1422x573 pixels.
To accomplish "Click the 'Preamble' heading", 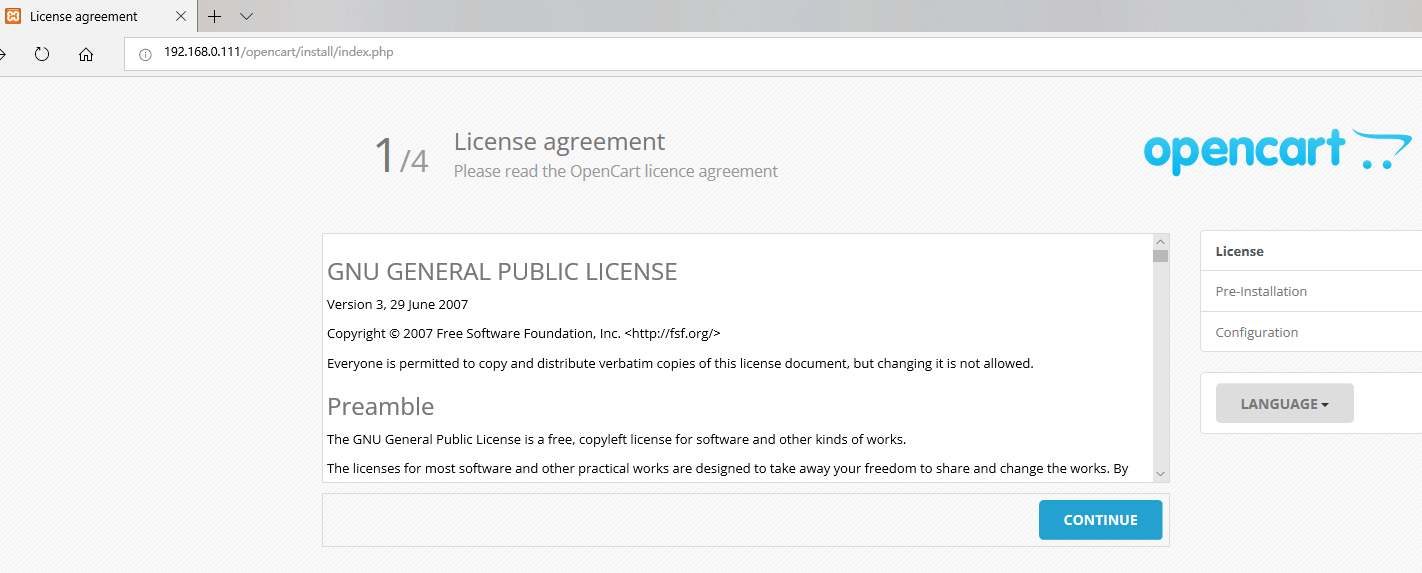I will pyautogui.click(x=381, y=407).
